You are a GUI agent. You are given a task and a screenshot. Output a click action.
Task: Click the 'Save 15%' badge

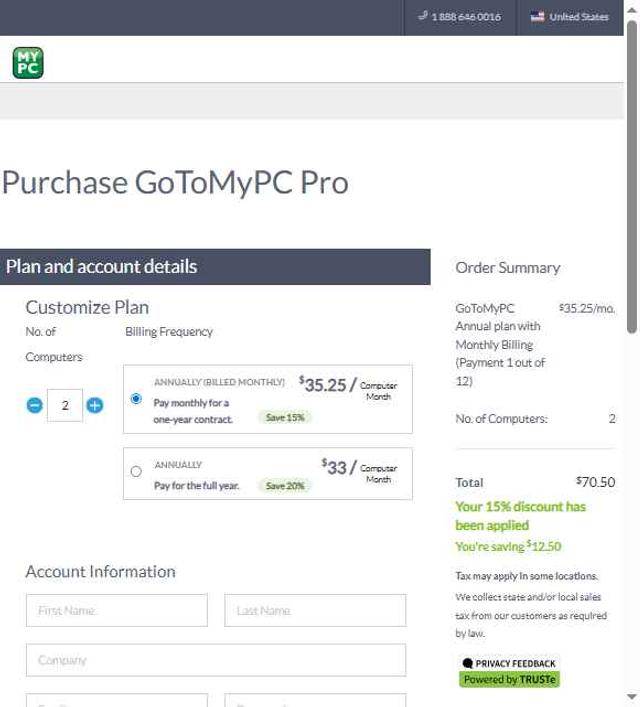285,418
